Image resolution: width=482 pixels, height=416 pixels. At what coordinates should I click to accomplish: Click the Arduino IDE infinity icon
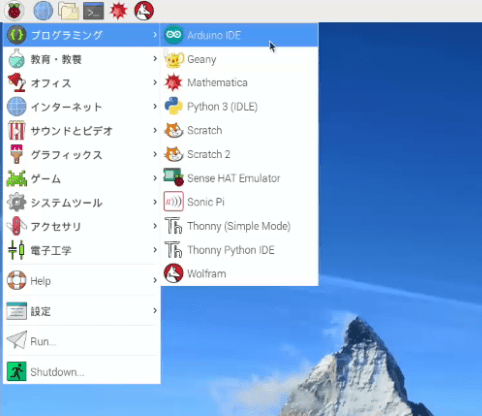[173, 35]
